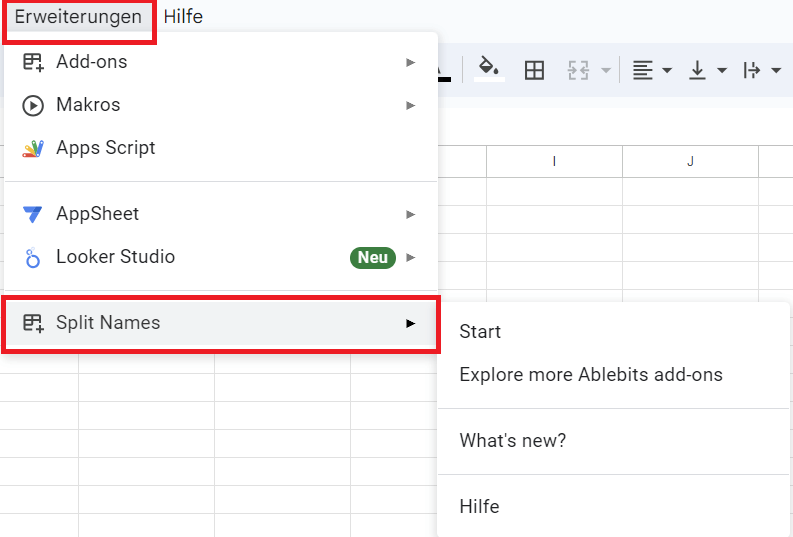Open the vertical align dropdown arrow

[x=722, y=71]
